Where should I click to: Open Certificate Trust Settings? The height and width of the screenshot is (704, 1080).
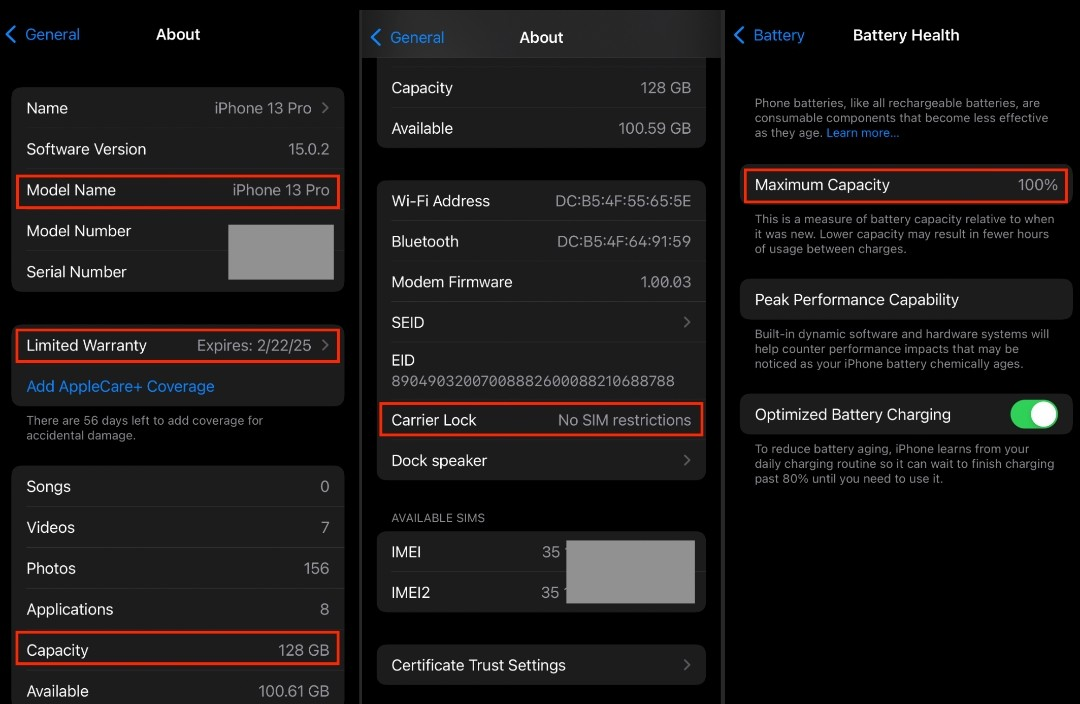[541, 665]
